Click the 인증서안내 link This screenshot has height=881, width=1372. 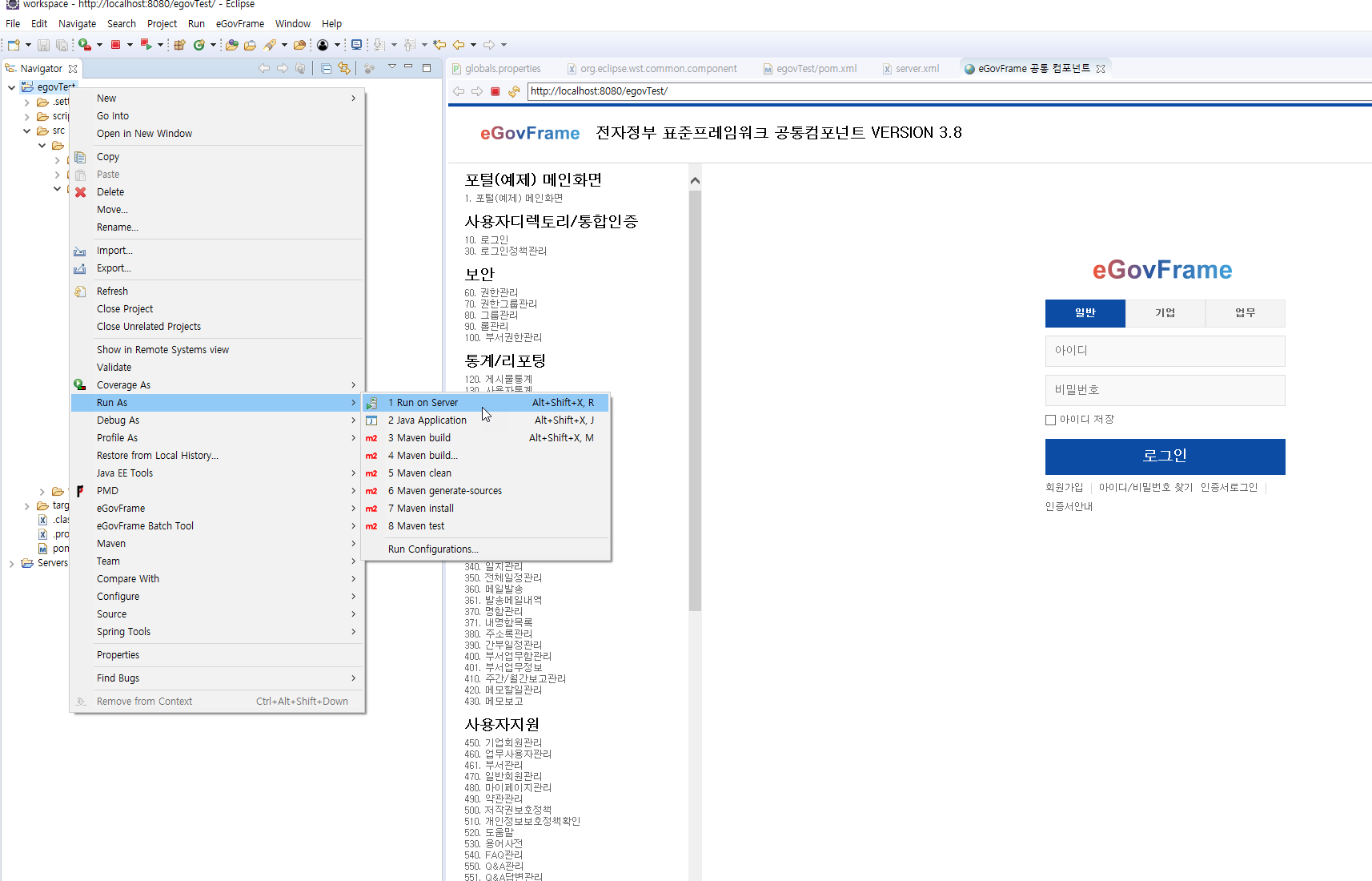point(1069,507)
